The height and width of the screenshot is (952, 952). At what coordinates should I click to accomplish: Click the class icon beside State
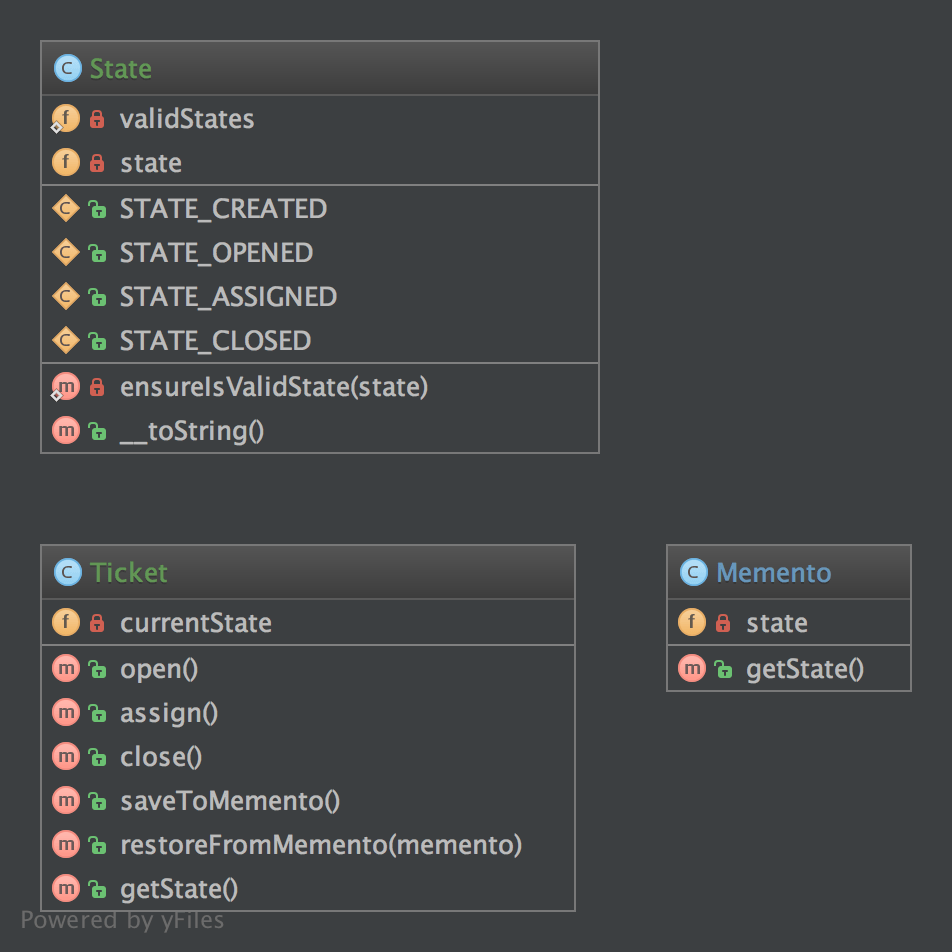(67, 69)
